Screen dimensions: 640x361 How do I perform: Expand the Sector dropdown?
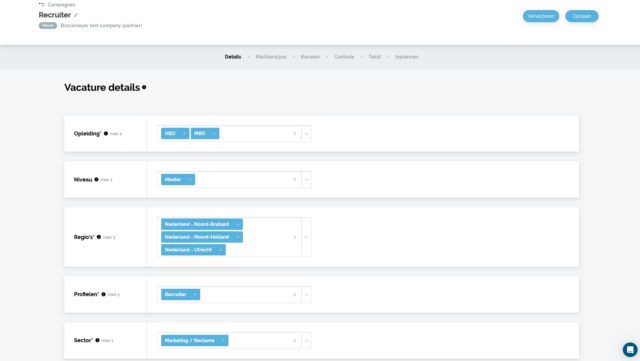tap(307, 341)
